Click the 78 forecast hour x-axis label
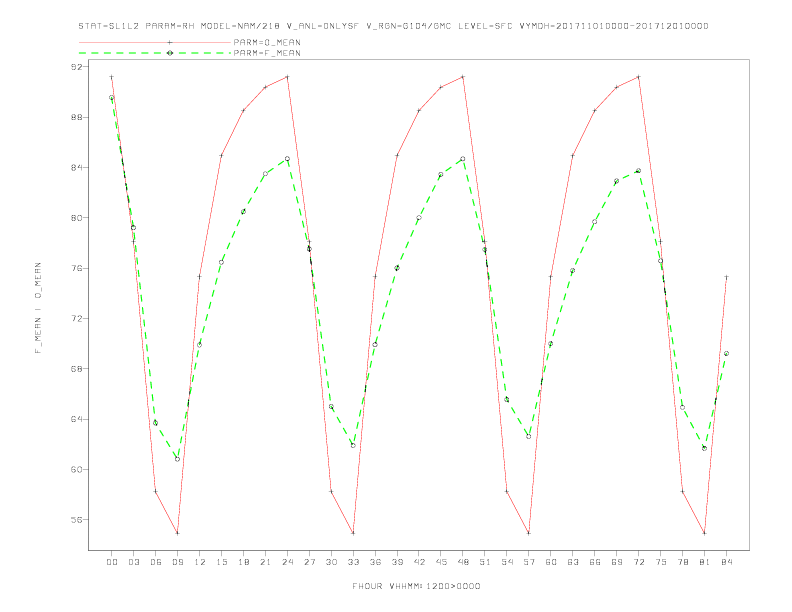Viewport: 792px width, 612px height. [x=683, y=562]
